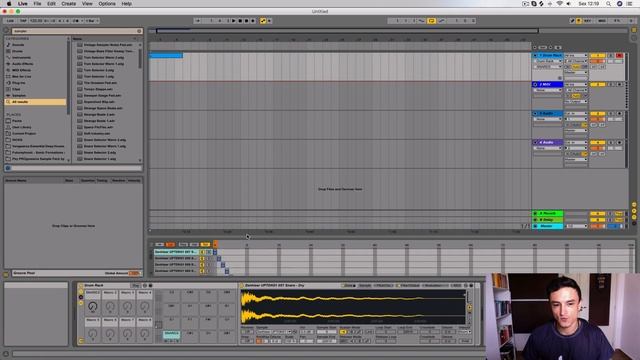This screenshot has height=360, width=640.
Task: Switch Sampler to the Filter/Global tab
Action: click(409, 285)
